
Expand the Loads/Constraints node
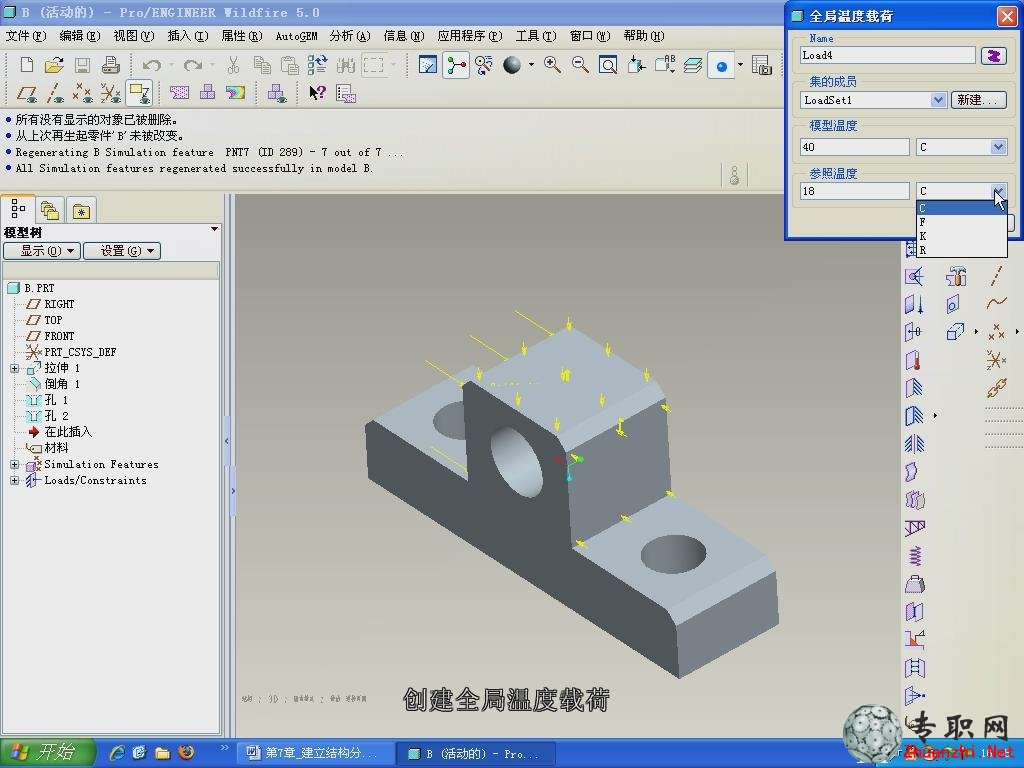14,481
